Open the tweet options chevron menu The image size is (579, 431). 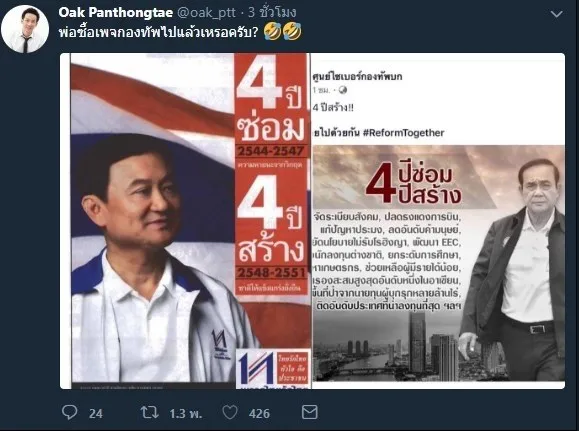click(x=556, y=14)
